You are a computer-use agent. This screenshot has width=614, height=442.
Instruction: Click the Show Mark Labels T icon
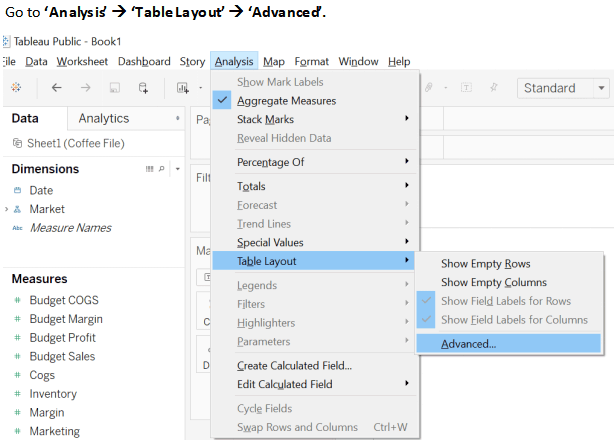point(466,87)
